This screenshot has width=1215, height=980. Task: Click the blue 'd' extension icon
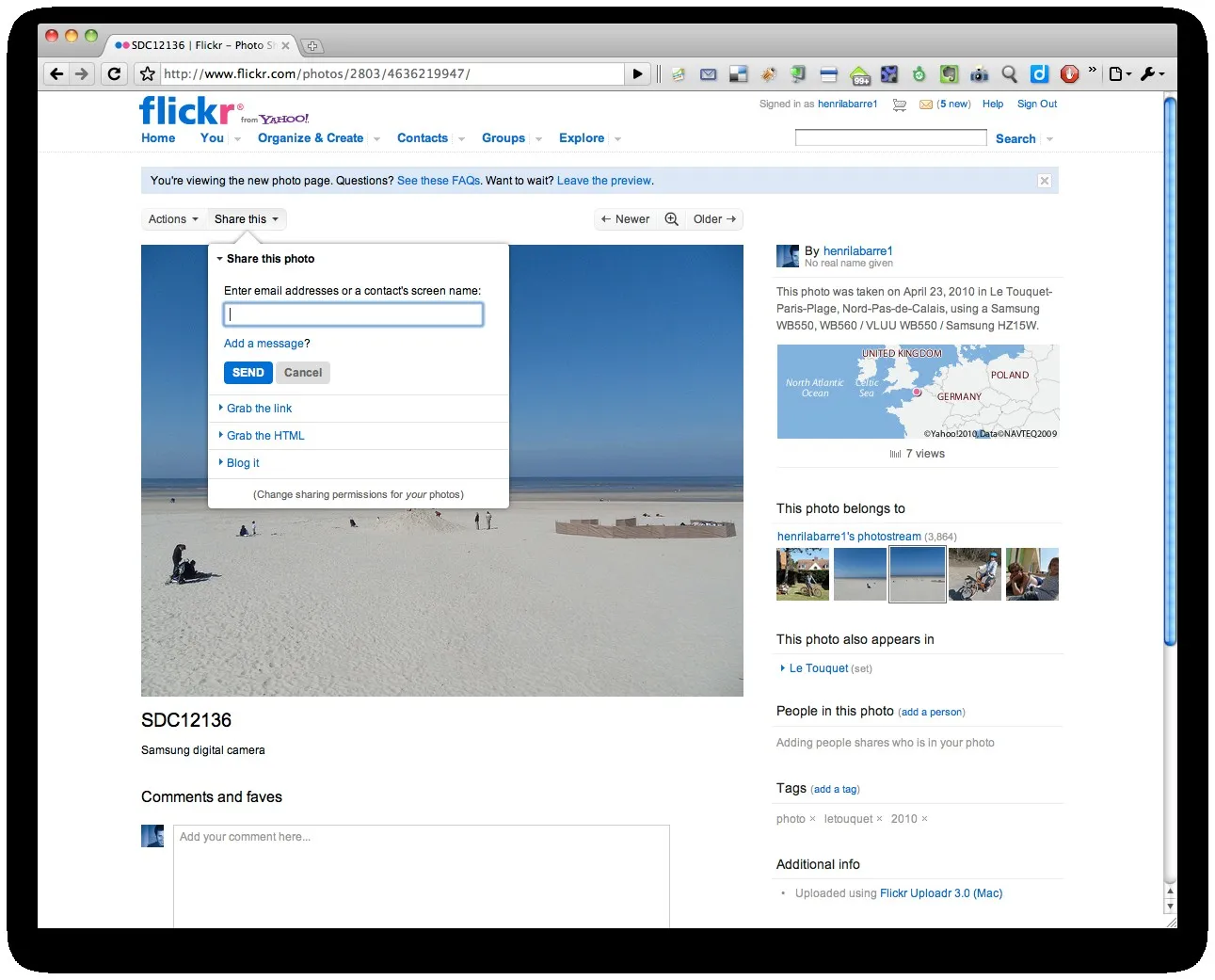[x=1039, y=73]
